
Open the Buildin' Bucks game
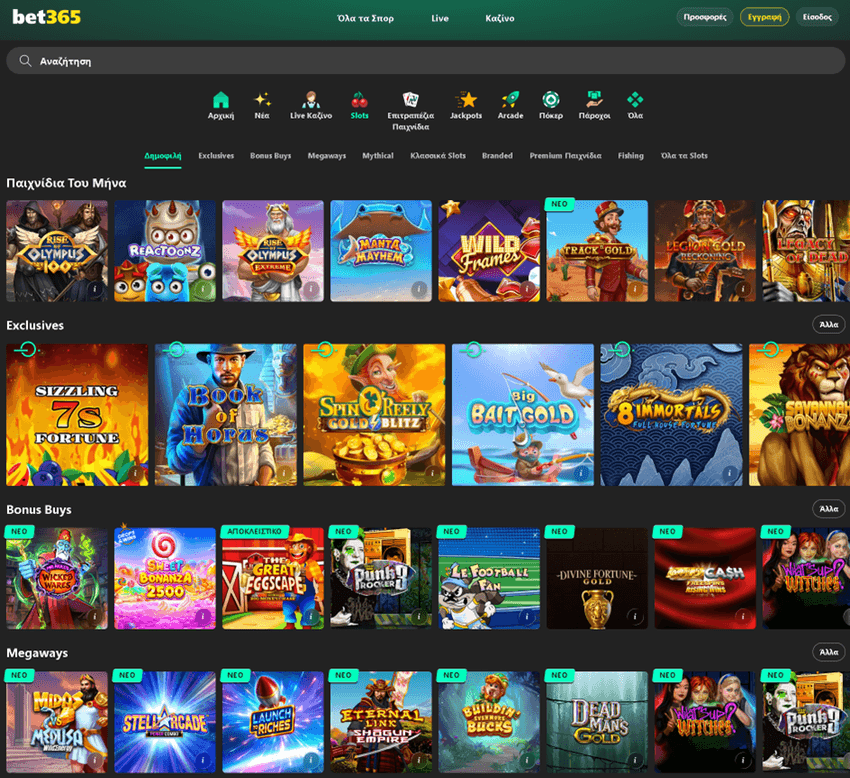489,722
